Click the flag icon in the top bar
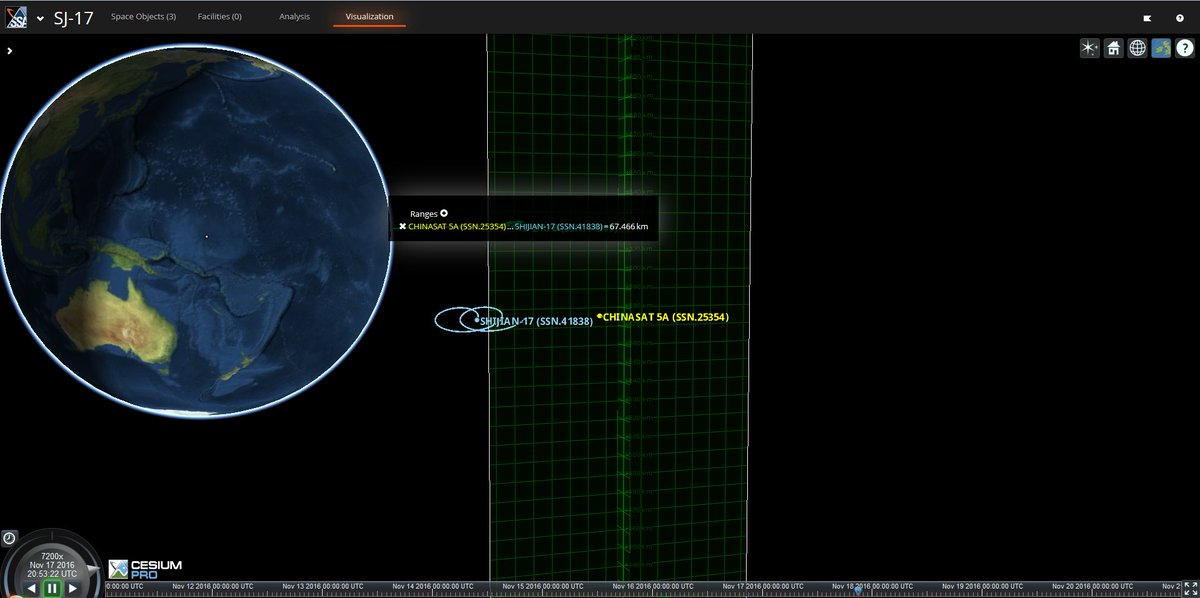Screen dimensions: 1200x598 pos(1147,18)
